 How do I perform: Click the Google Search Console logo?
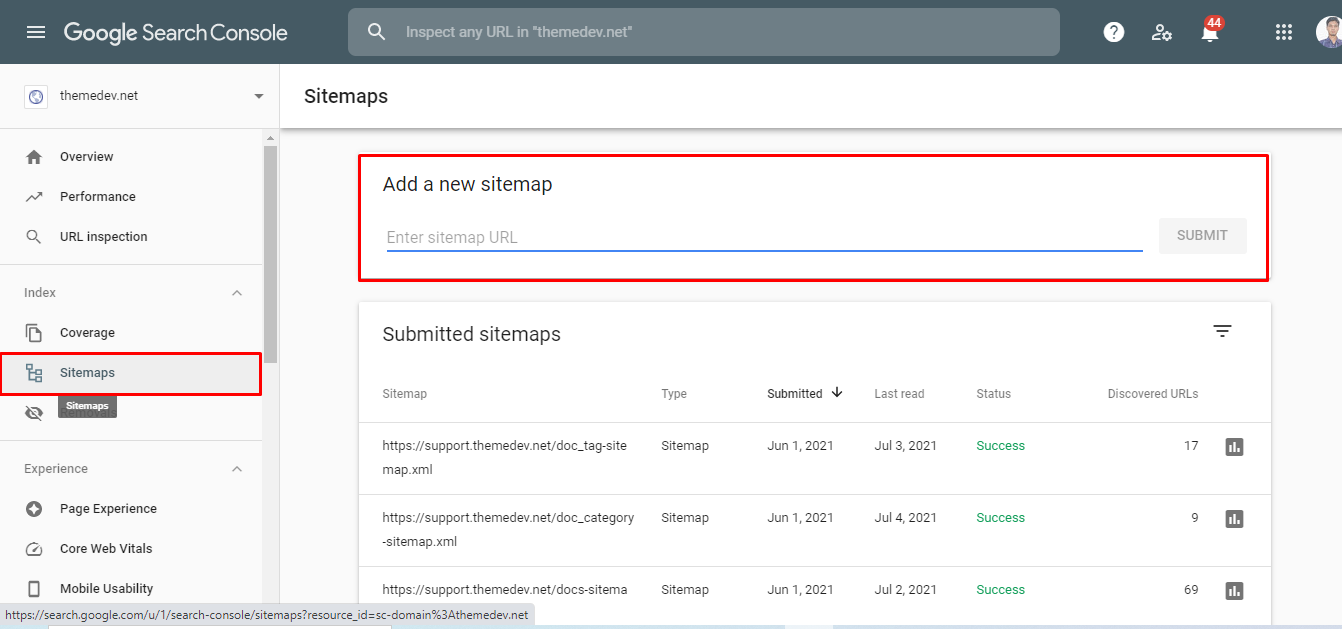(x=176, y=32)
